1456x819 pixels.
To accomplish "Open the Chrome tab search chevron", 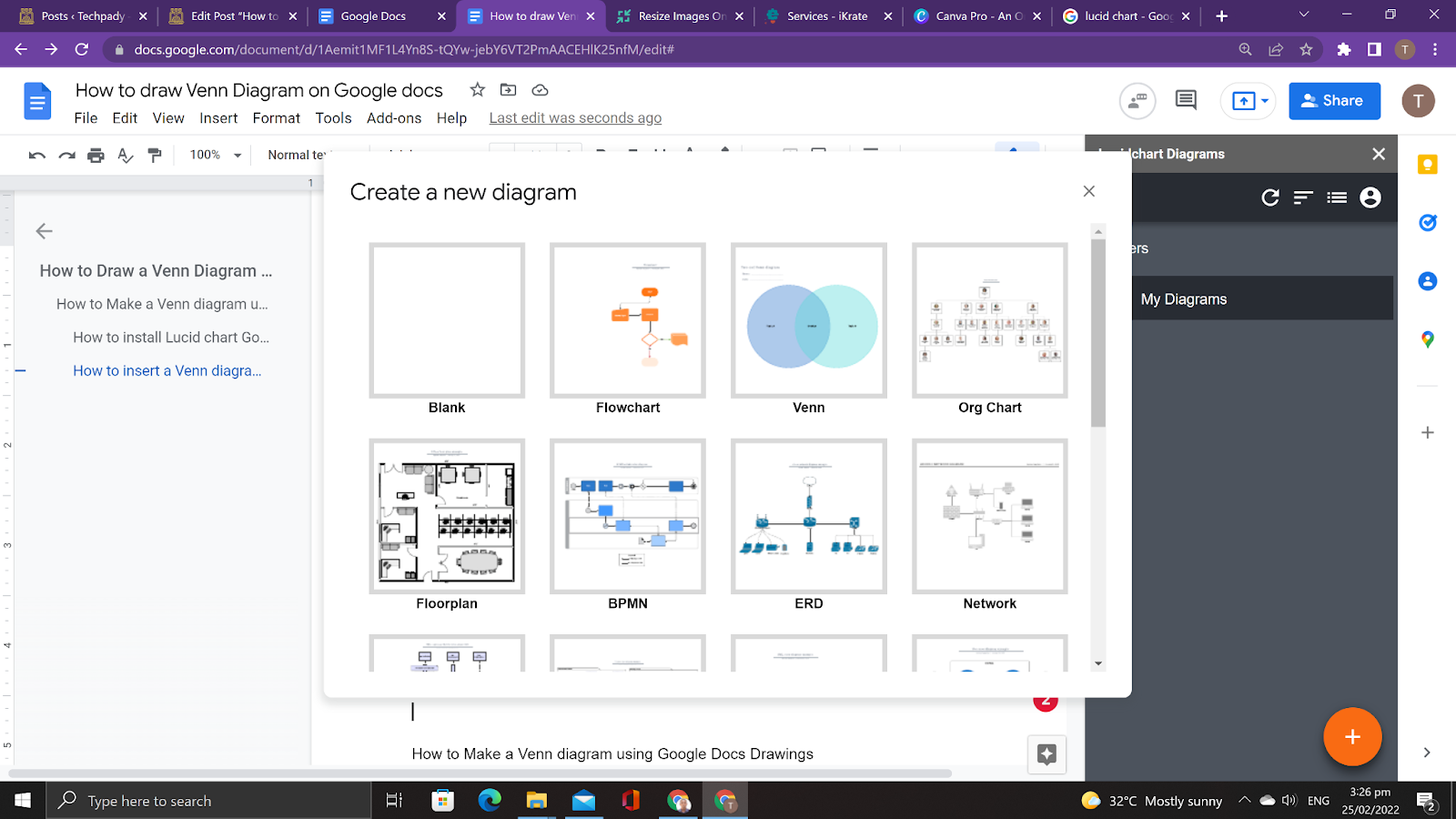I will point(1303,15).
